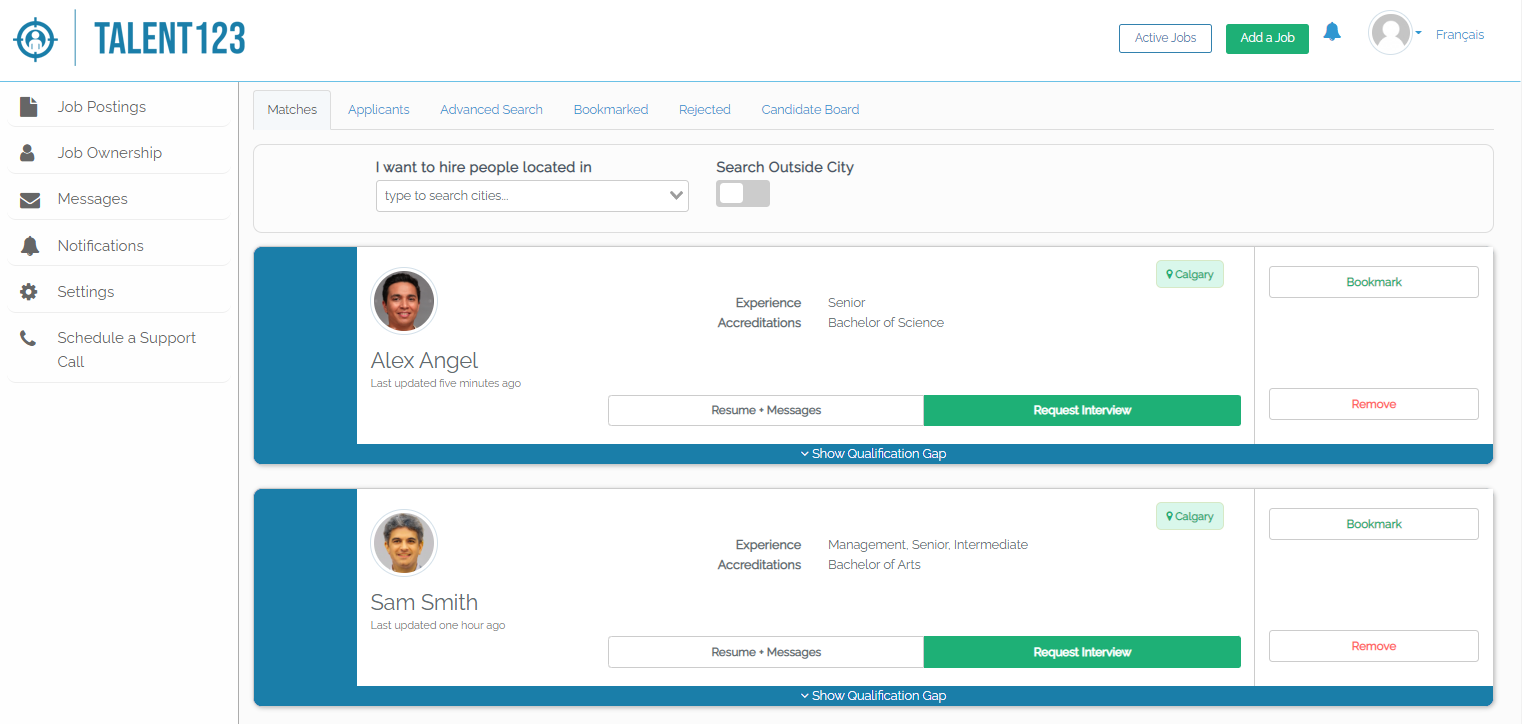Click the Schedule a Support Call phone icon
The width and height of the screenshot is (1522, 724).
point(28,337)
